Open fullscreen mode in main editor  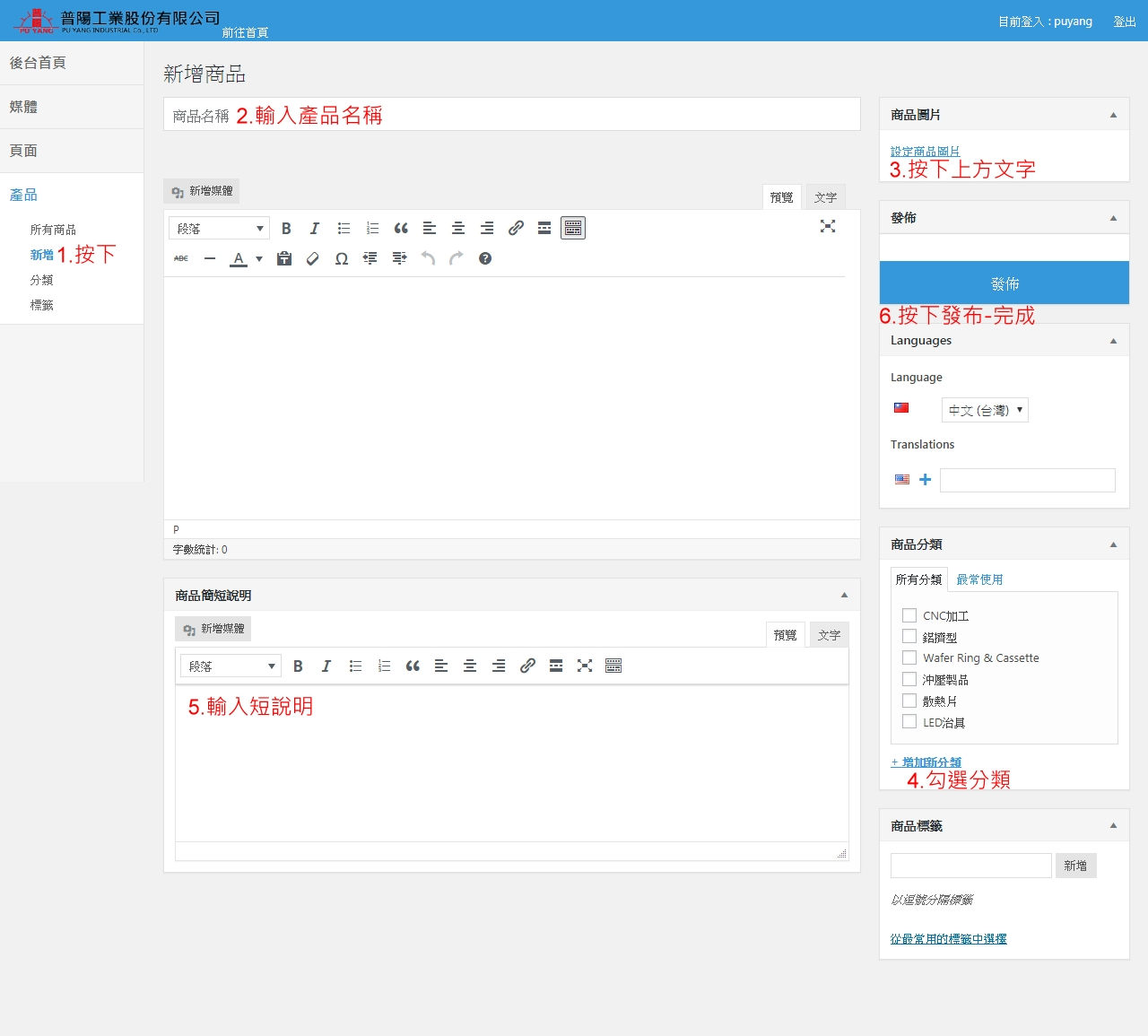pyautogui.click(x=828, y=227)
